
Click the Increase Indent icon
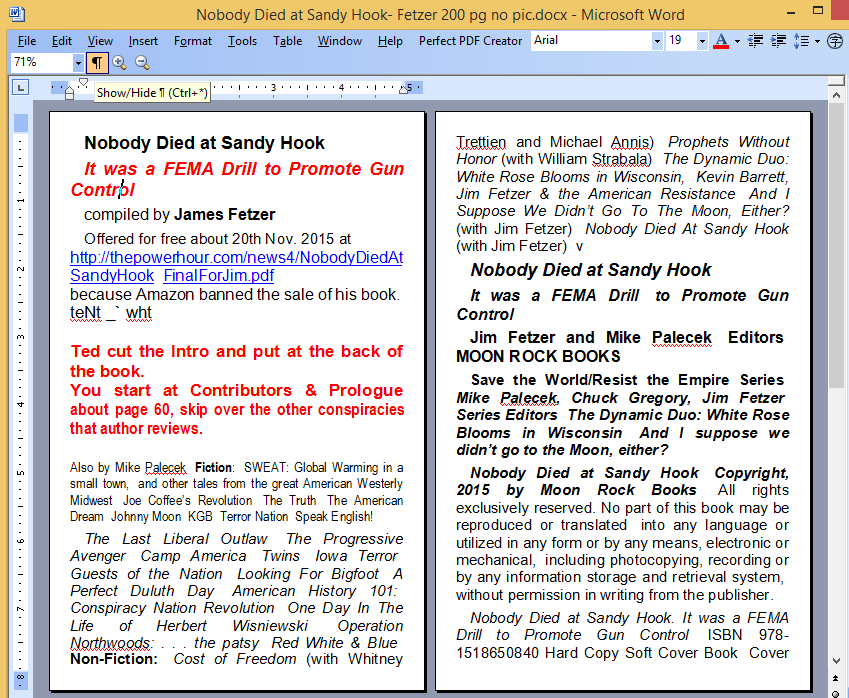coord(779,41)
